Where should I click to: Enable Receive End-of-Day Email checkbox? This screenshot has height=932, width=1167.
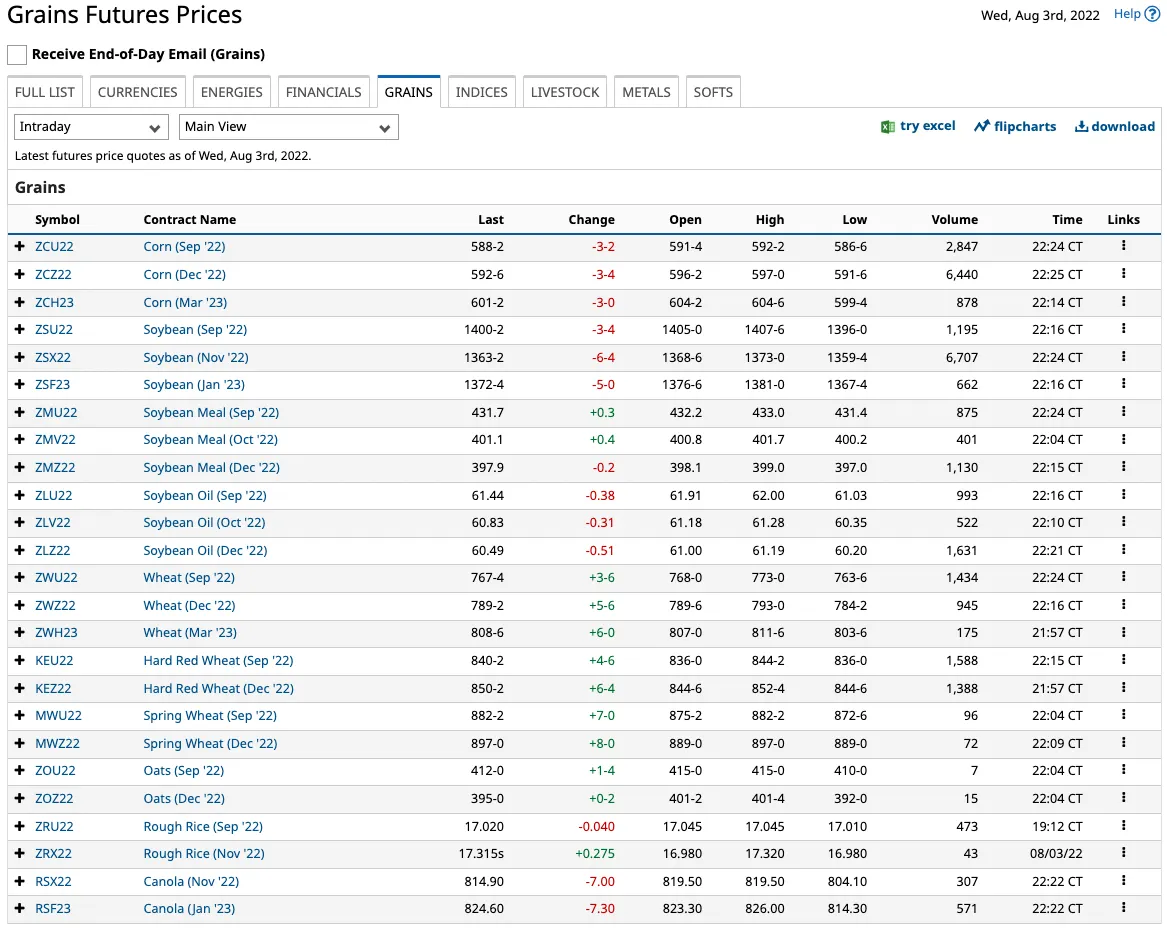click(17, 54)
